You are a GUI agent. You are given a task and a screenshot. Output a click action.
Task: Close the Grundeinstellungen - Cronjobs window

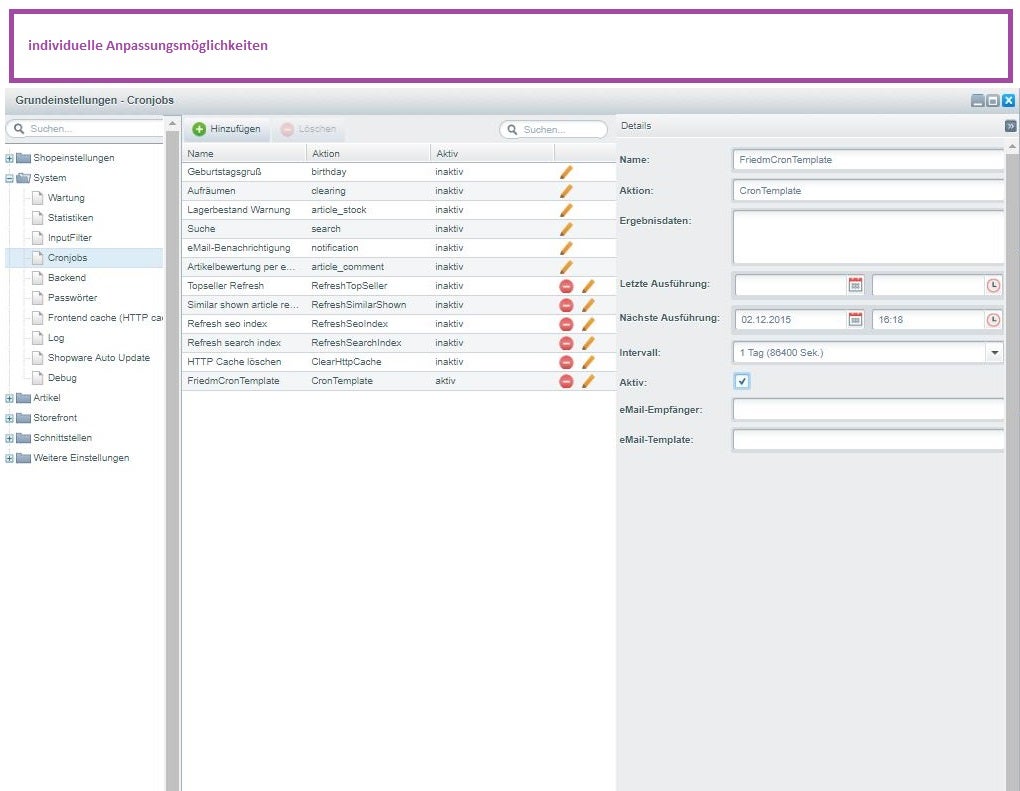coord(1008,100)
